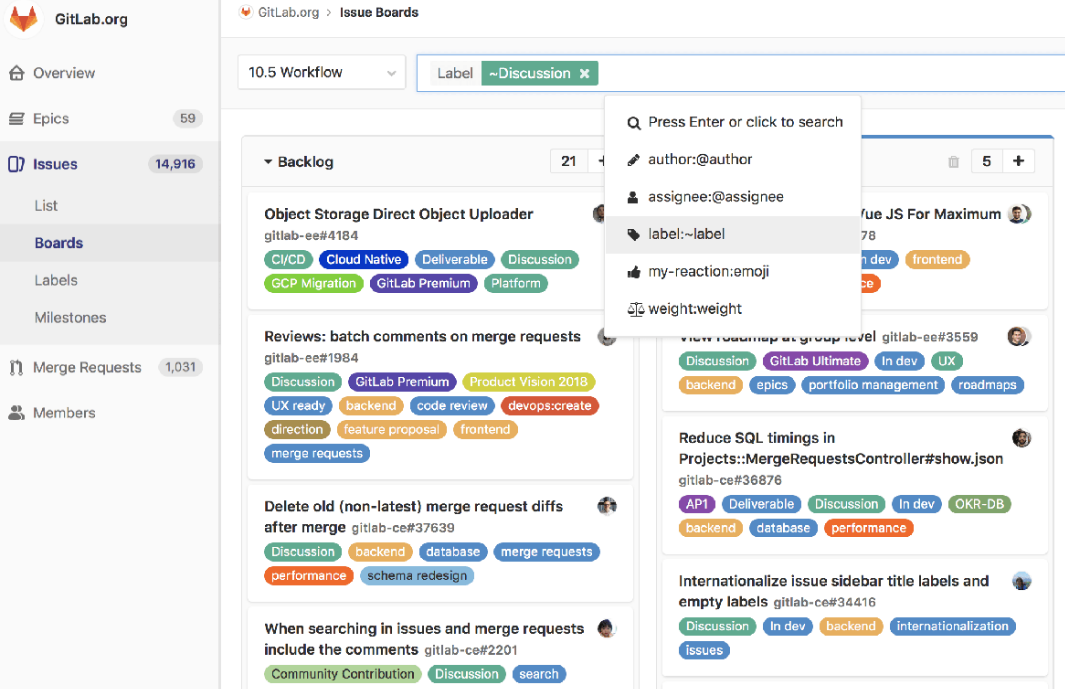Click the avatar on the 'Internationalize issue sidebar' card

1022,581
